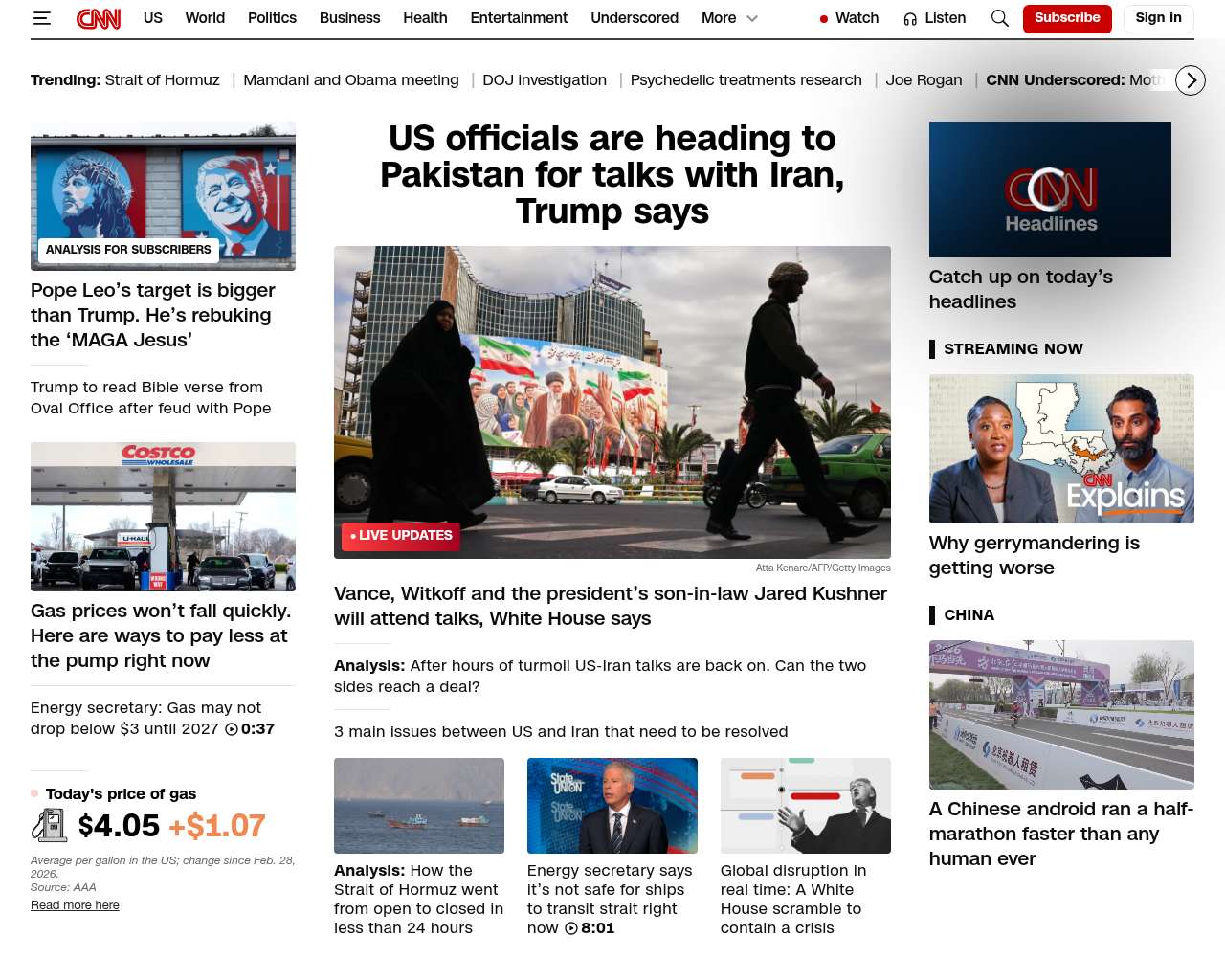The height and width of the screenshot is (980, 1225).
Task: Open the Politics section
Action: coord(272,18)
